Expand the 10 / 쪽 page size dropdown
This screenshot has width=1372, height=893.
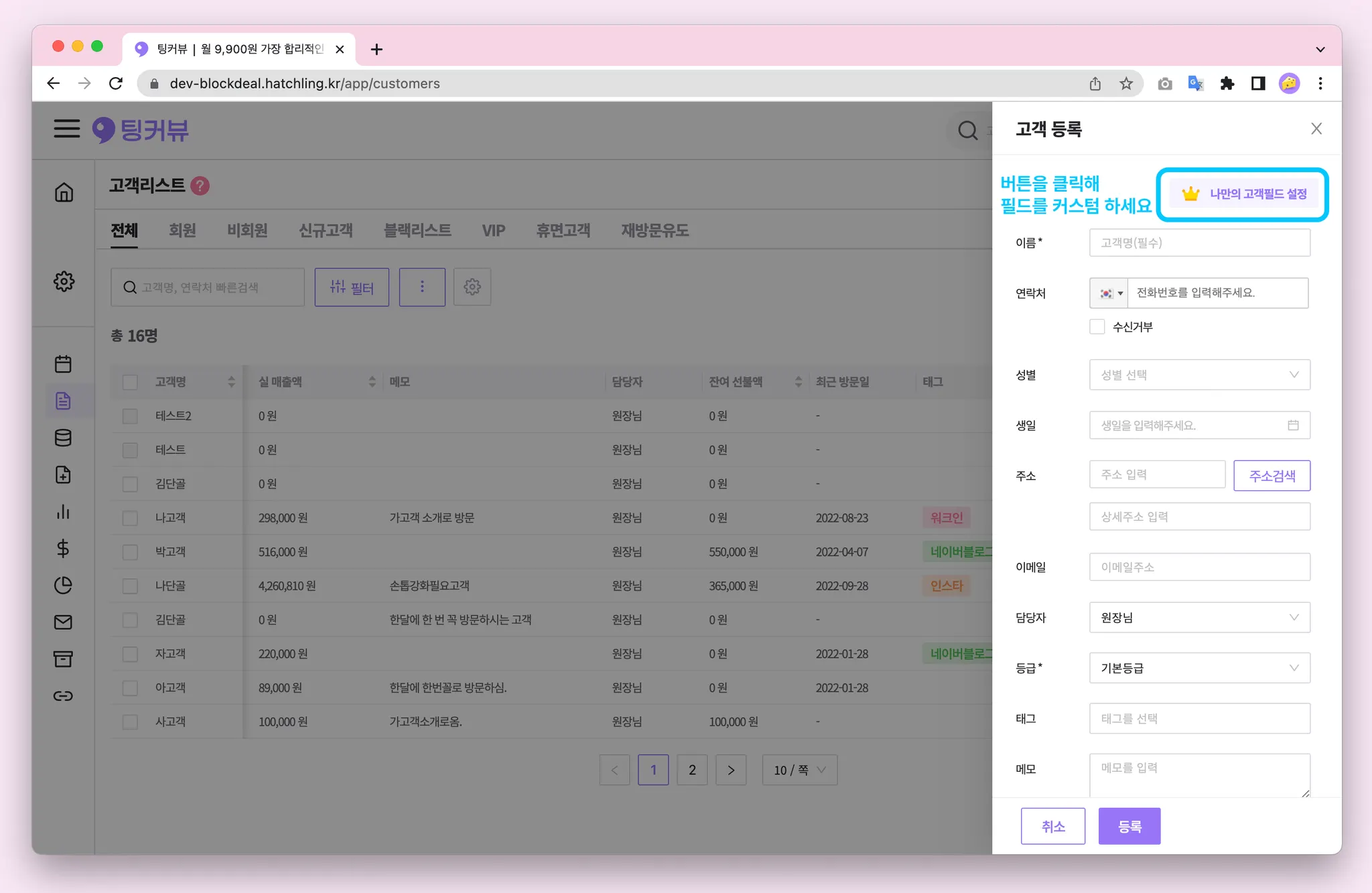(x=800, y=770)
